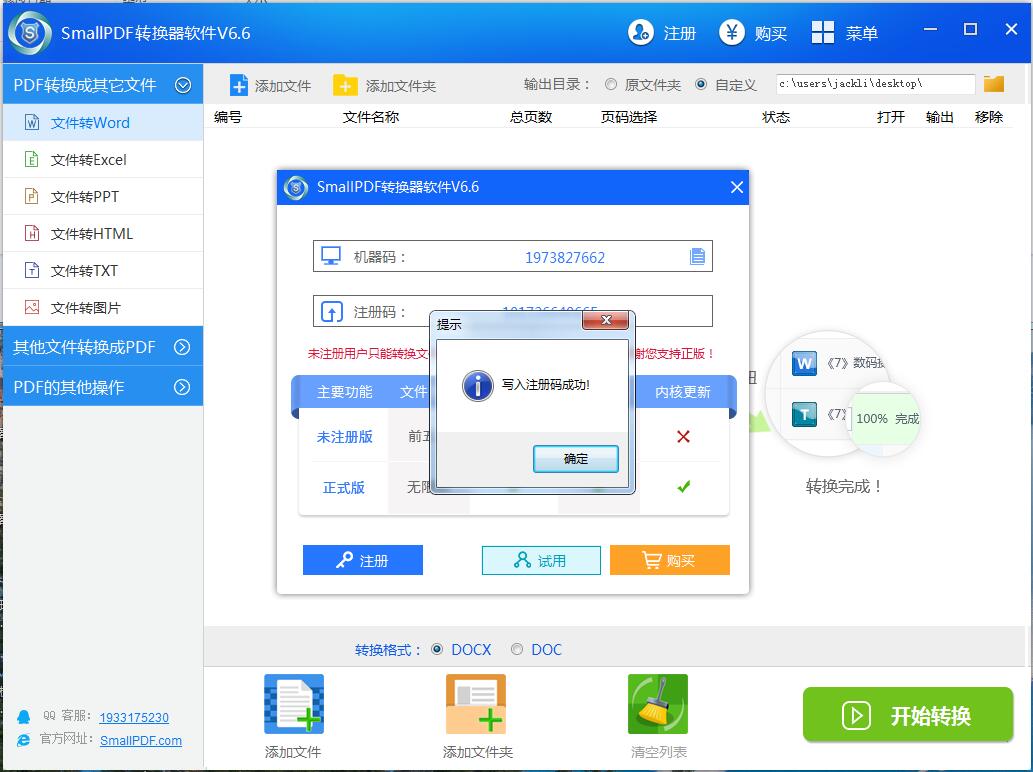
Task: Click the 输出 column header
Action: (x=939, y=117)
